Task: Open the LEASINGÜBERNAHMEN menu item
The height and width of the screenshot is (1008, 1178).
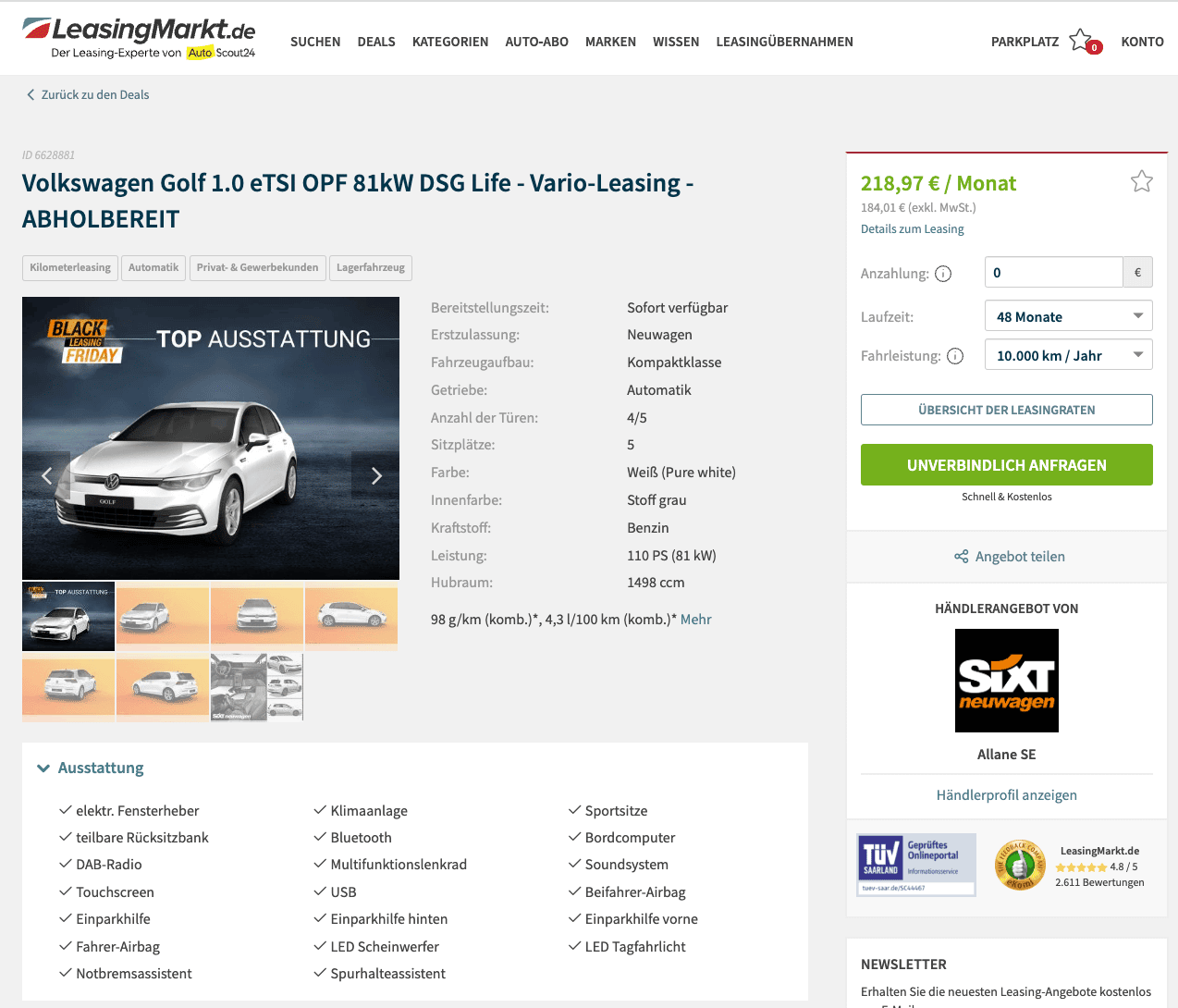Action: click(785, 42)
